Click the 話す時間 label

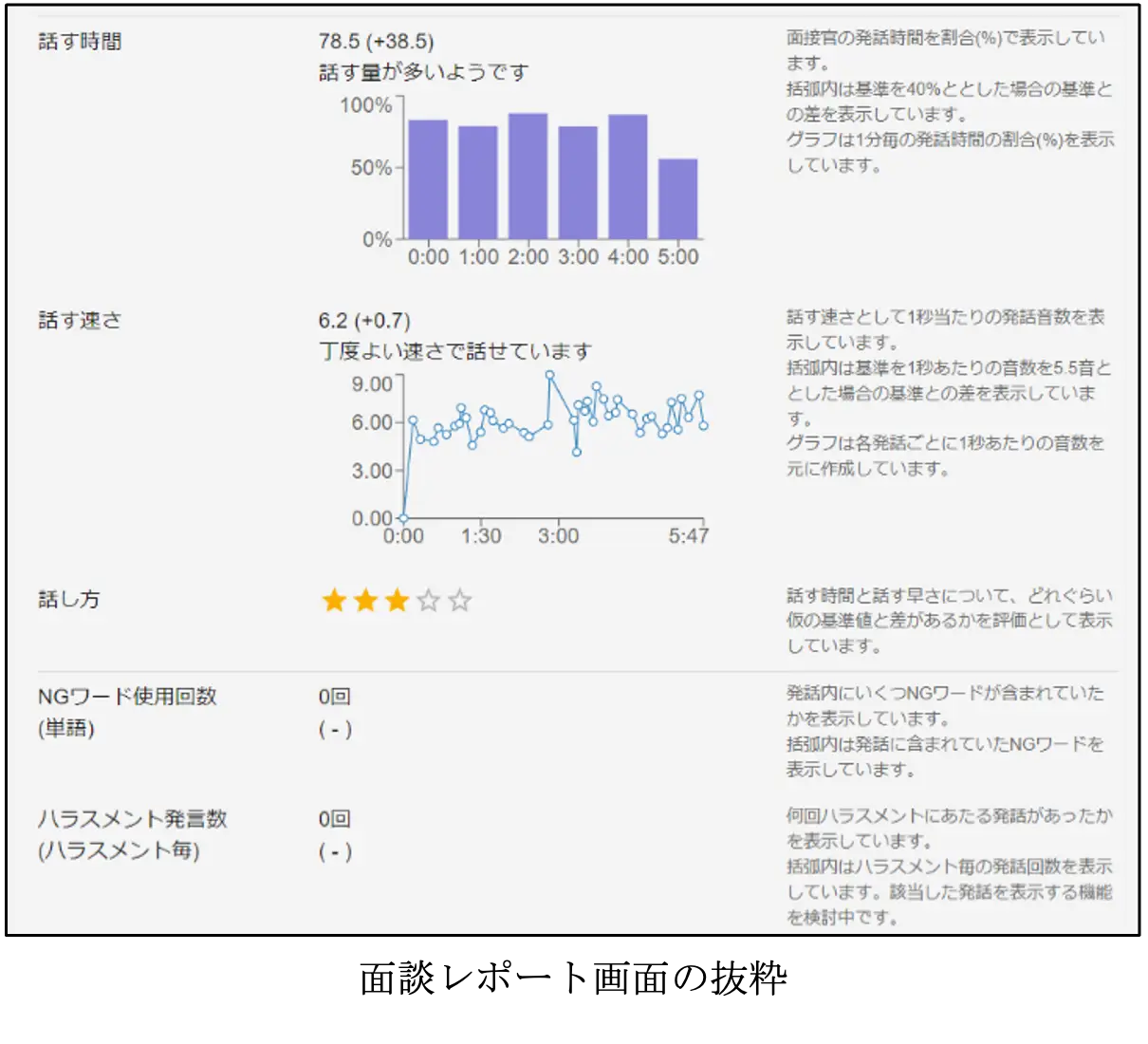coord(80,42)
